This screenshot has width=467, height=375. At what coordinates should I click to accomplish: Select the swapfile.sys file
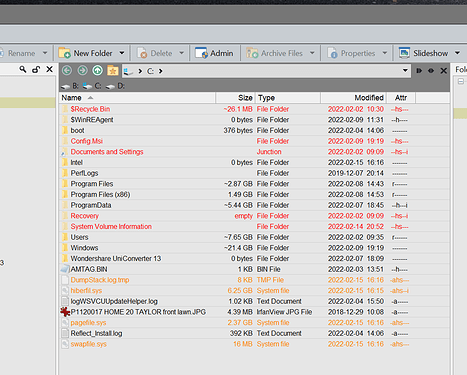click(88, 344)
